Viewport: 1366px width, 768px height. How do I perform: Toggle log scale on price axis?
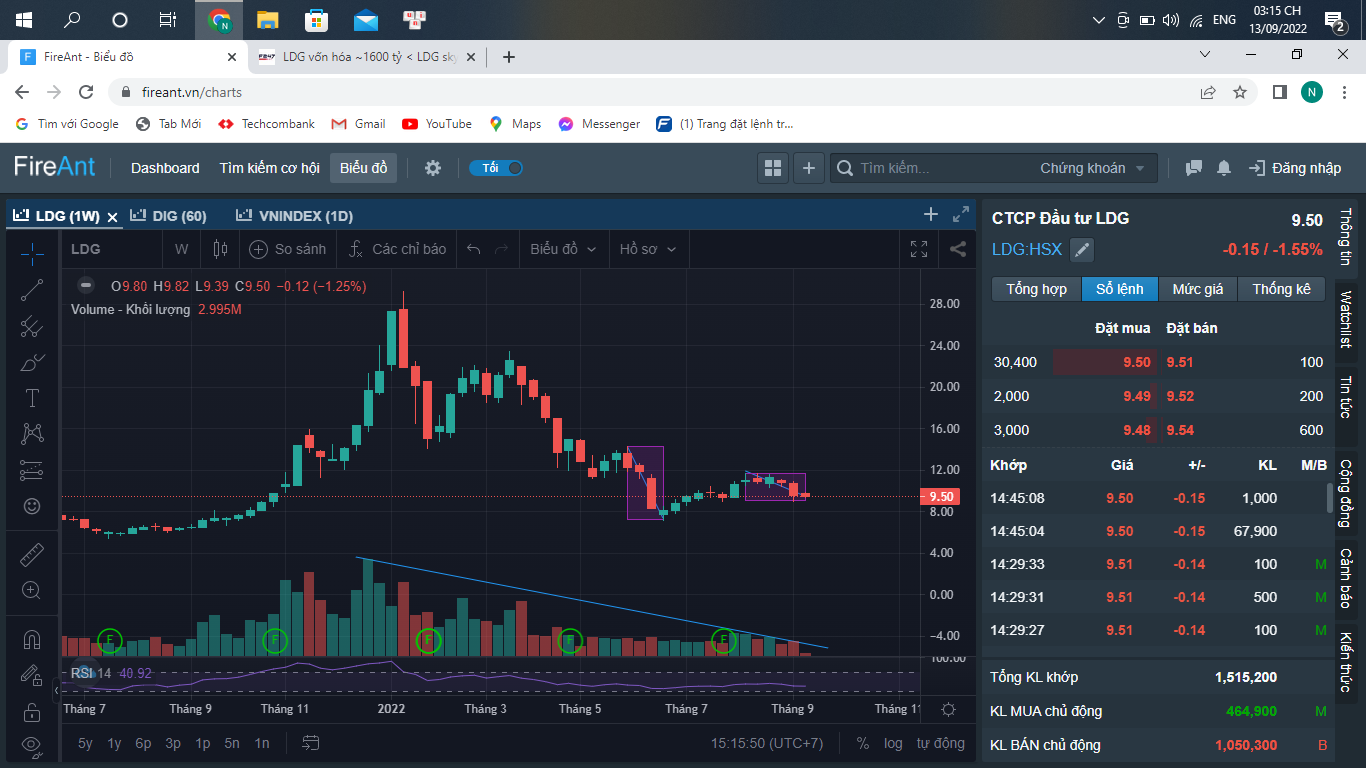[x=893, y=743]
